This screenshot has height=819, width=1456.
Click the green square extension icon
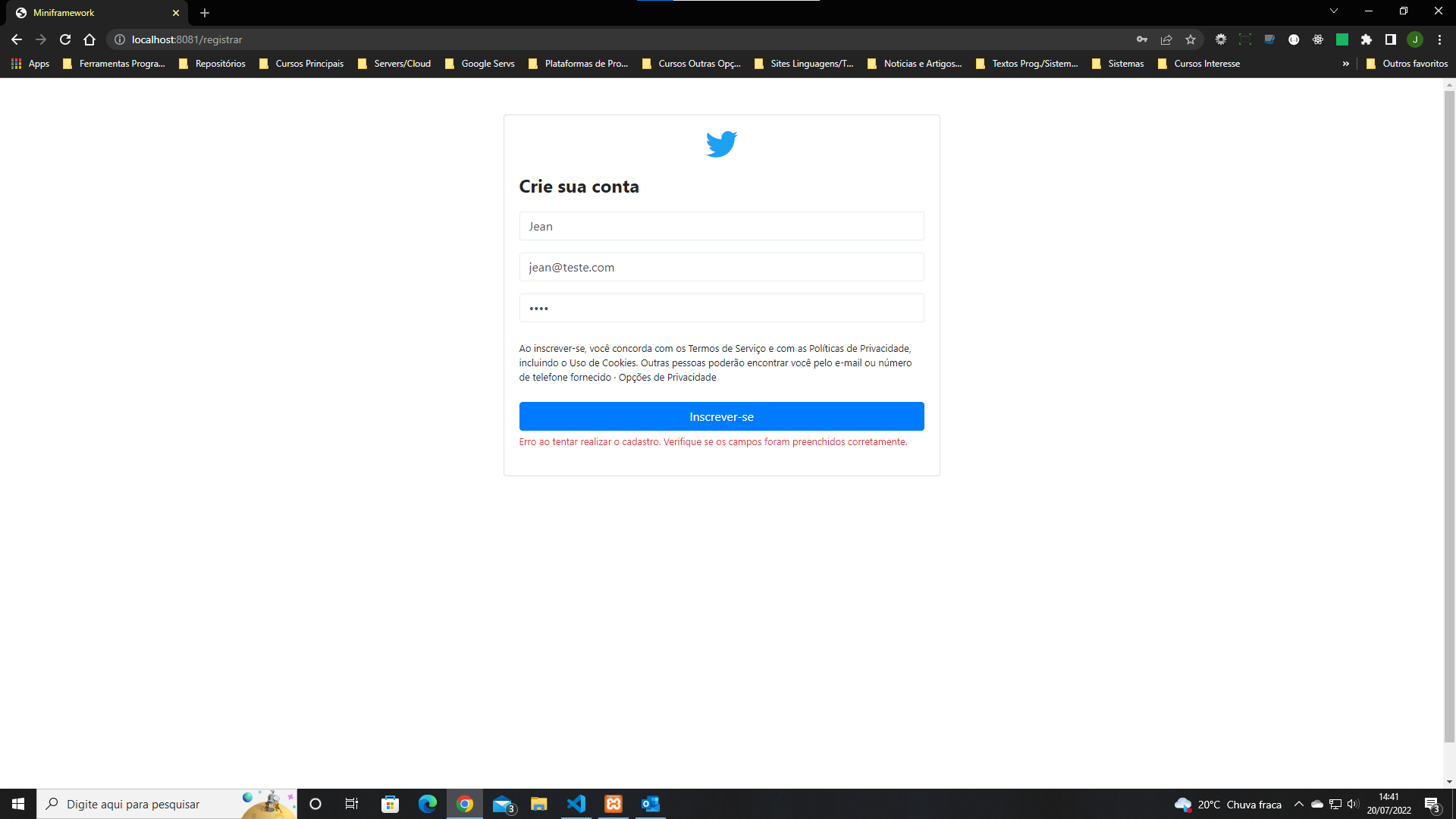(x=1342, y=39)
